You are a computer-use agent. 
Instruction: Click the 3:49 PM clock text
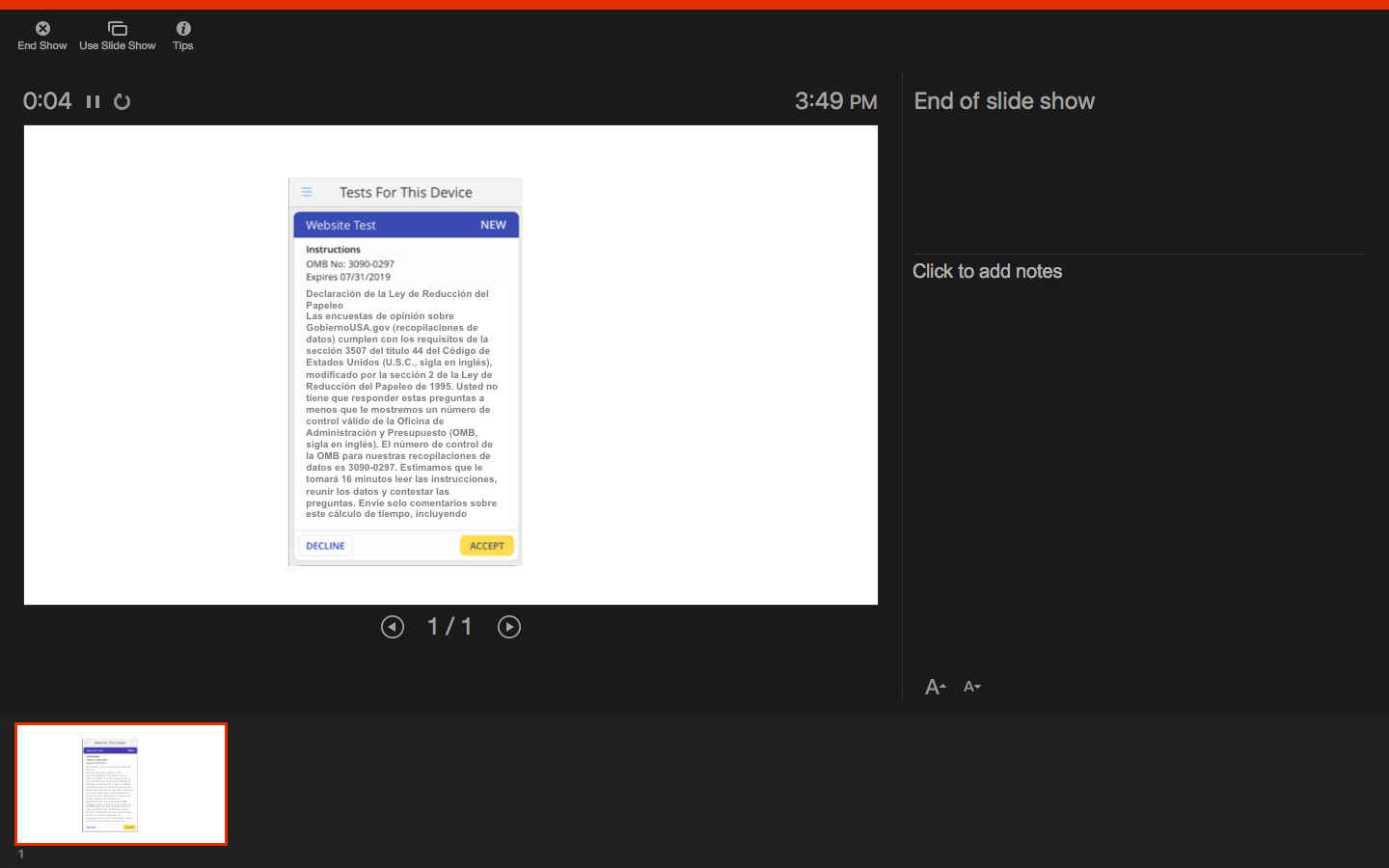[x=836, y=101]
